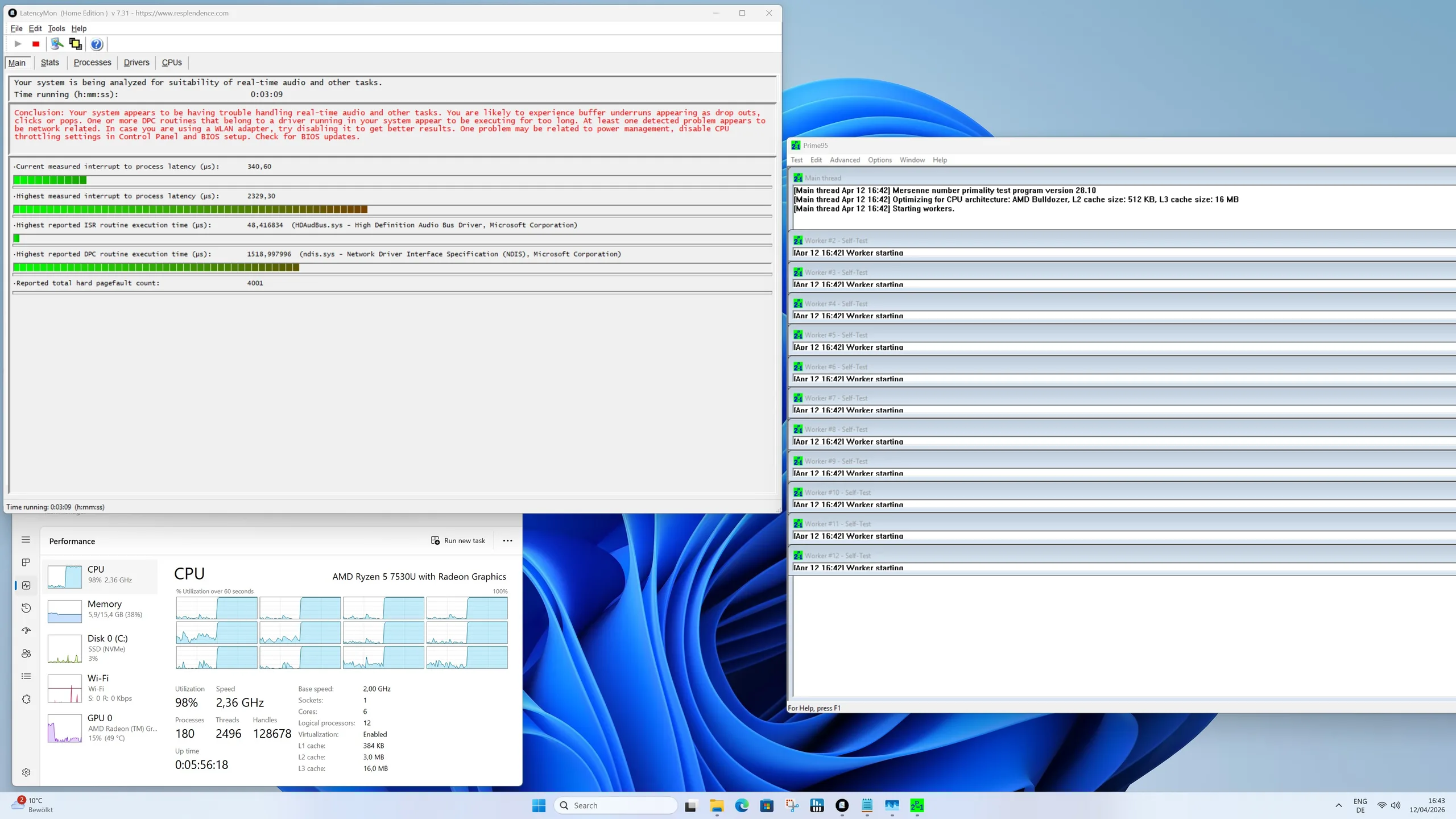Stop the LatencyMon monitor with red square
Image resolution: width=1456 pixels, height=819 pixels.
coord(36,44)
